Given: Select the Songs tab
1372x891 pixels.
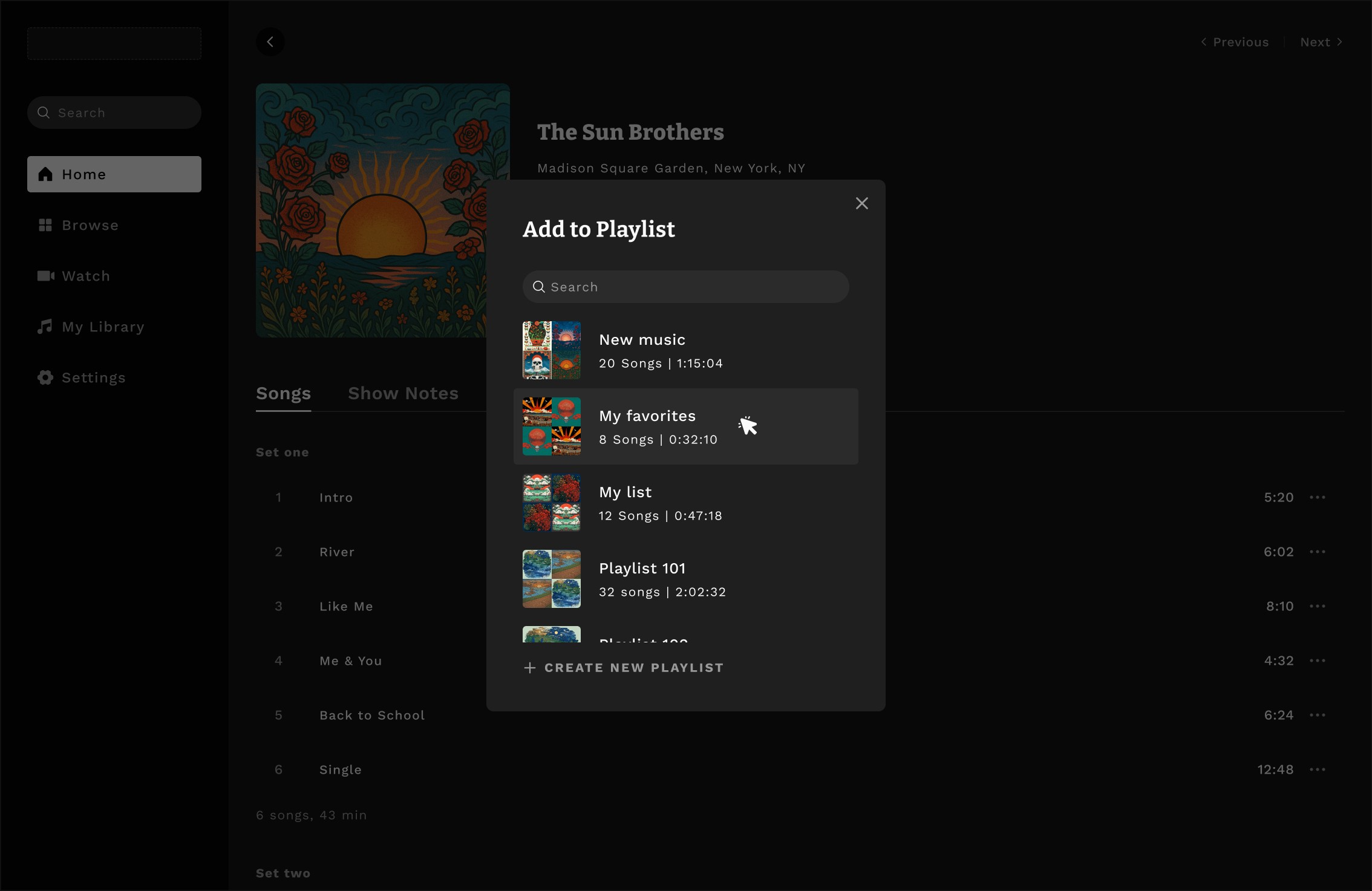Looking at the screenshot, I should click(283, 393).
